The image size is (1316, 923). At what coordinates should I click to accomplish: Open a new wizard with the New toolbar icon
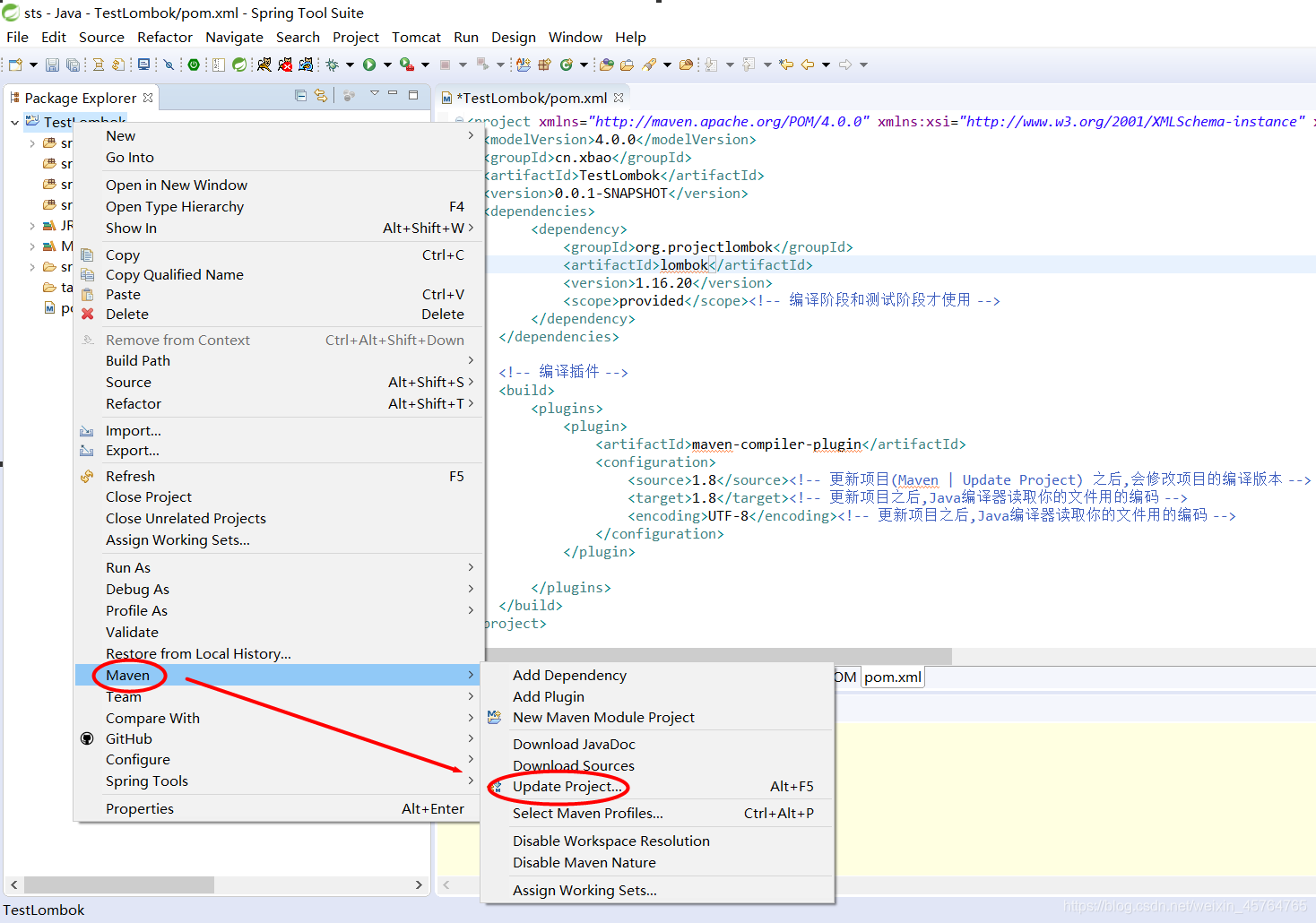[16, 64]
